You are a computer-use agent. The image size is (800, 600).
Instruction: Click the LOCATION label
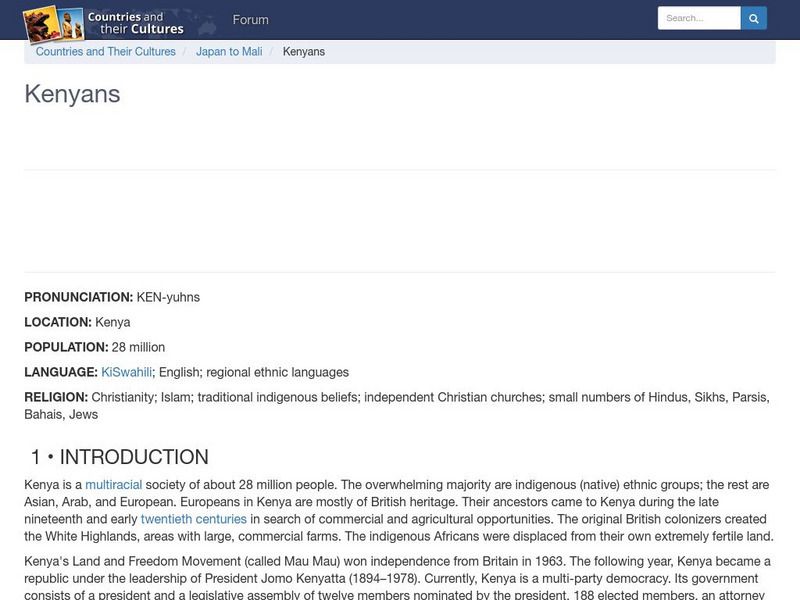click(58, 322)
